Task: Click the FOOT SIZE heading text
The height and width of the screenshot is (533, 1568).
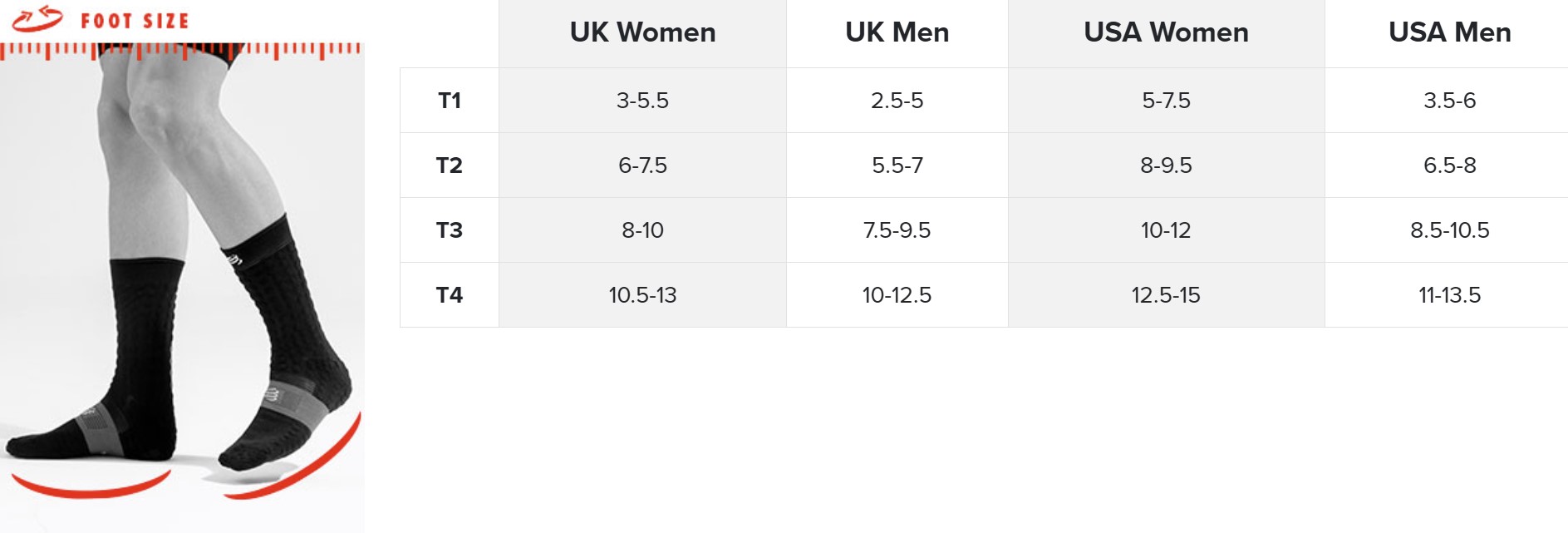Action: click(x=135, y=21)
